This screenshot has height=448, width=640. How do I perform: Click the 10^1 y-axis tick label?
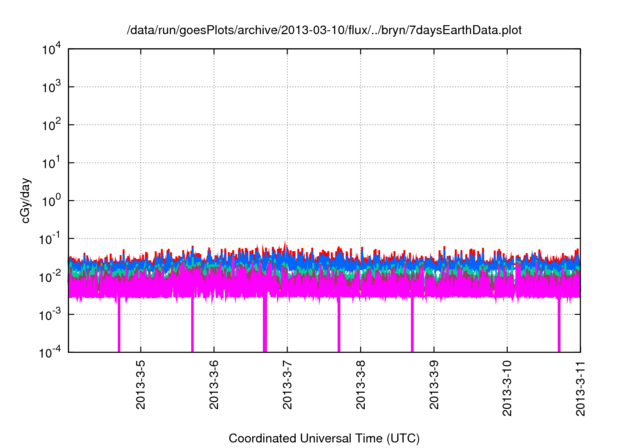(51, 163)
